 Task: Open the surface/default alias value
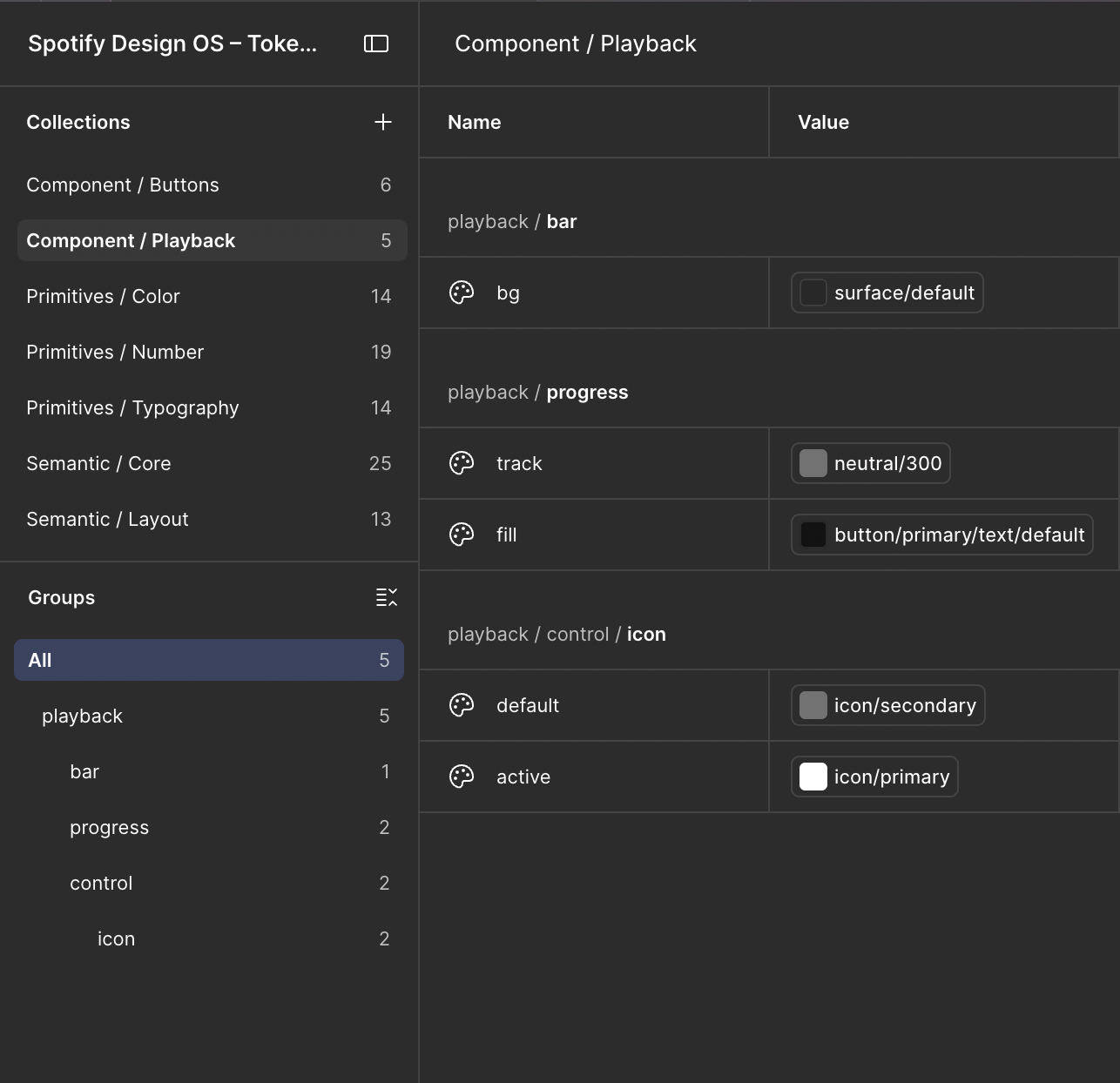point(887,293)
